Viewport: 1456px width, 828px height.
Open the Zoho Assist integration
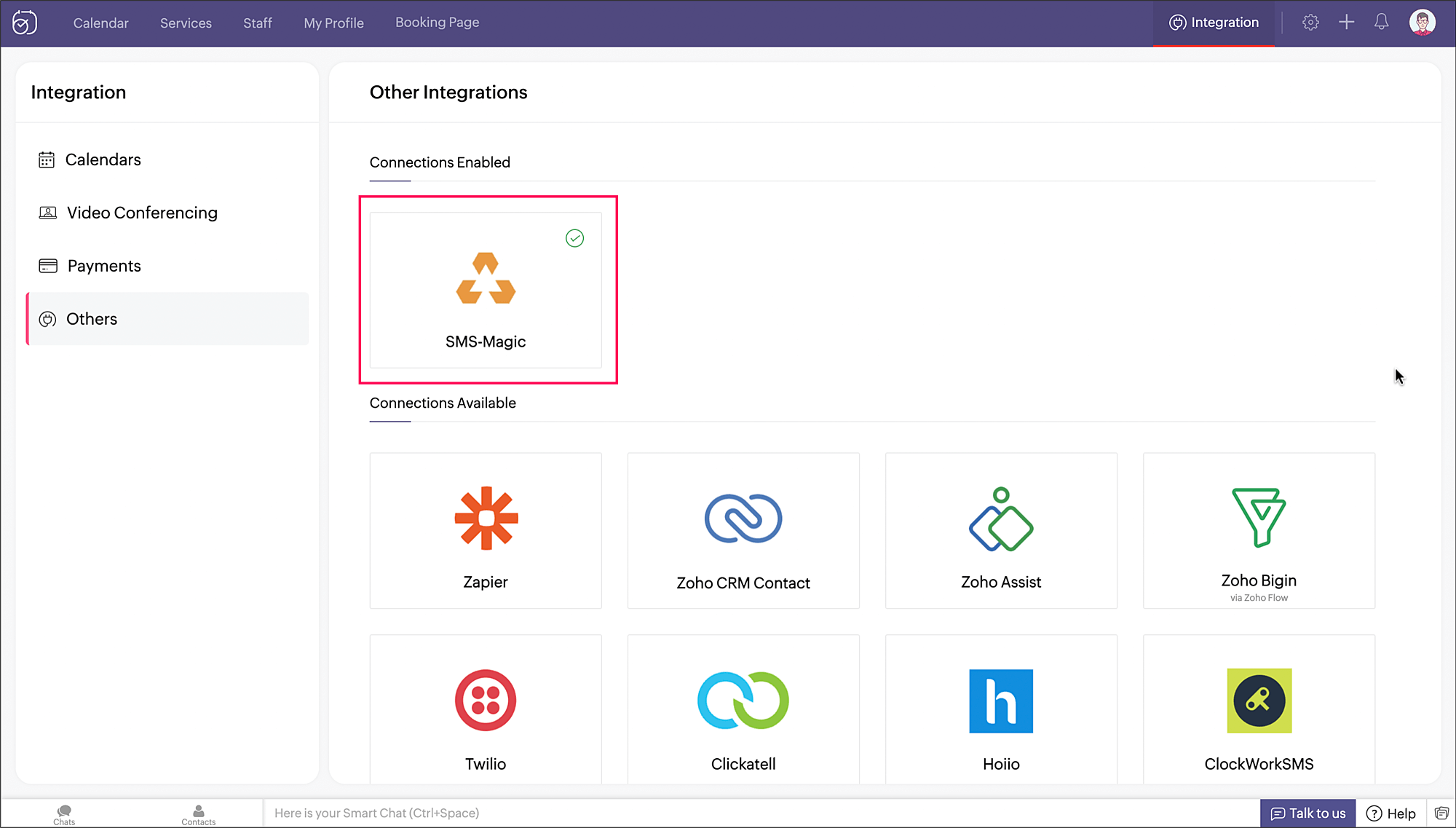[x=1001, y=530]
